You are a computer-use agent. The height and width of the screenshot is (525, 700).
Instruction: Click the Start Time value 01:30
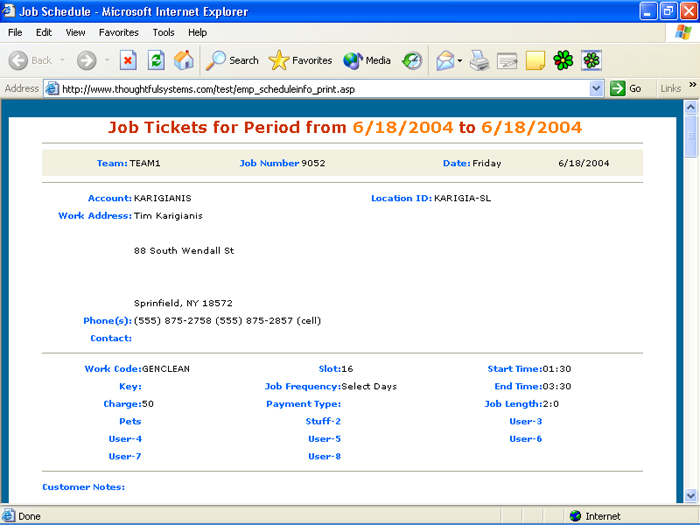tap(557, 369)
